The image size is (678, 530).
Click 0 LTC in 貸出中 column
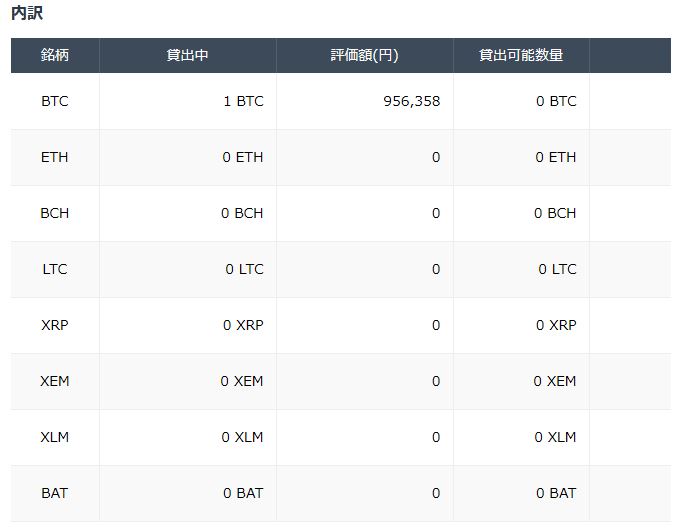point(244,269)
